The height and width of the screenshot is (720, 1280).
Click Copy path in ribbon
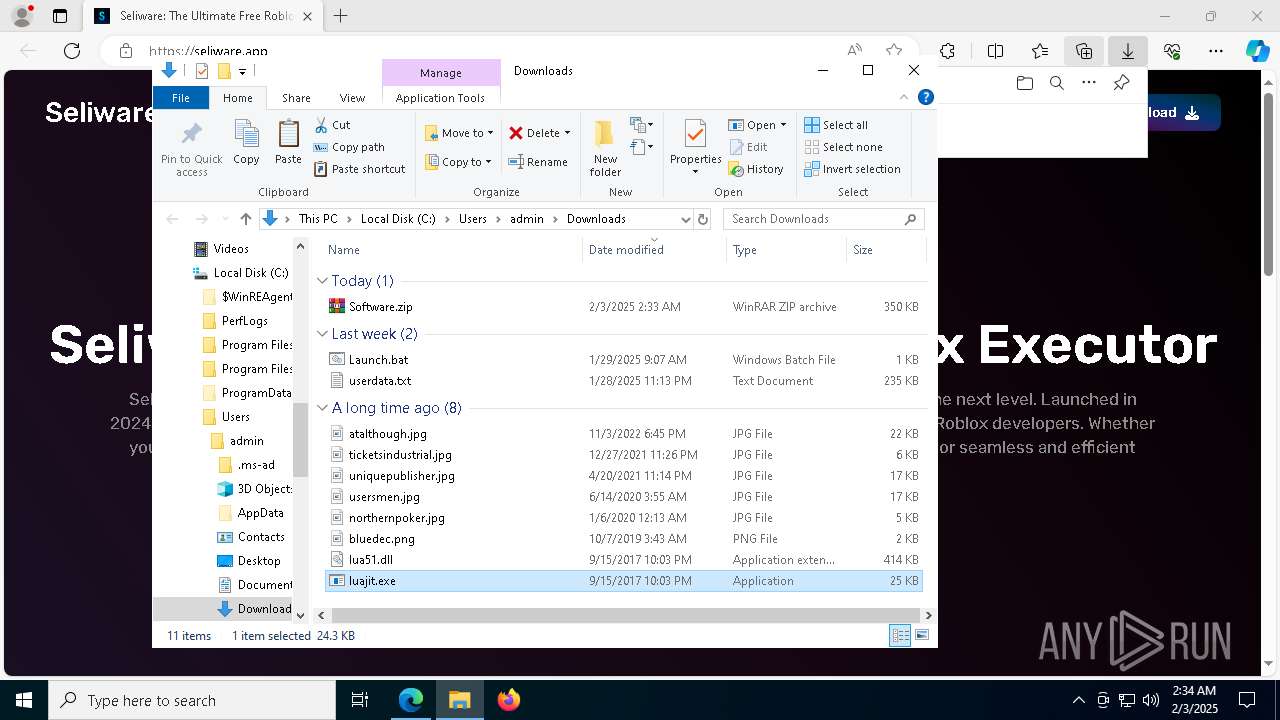349,147
